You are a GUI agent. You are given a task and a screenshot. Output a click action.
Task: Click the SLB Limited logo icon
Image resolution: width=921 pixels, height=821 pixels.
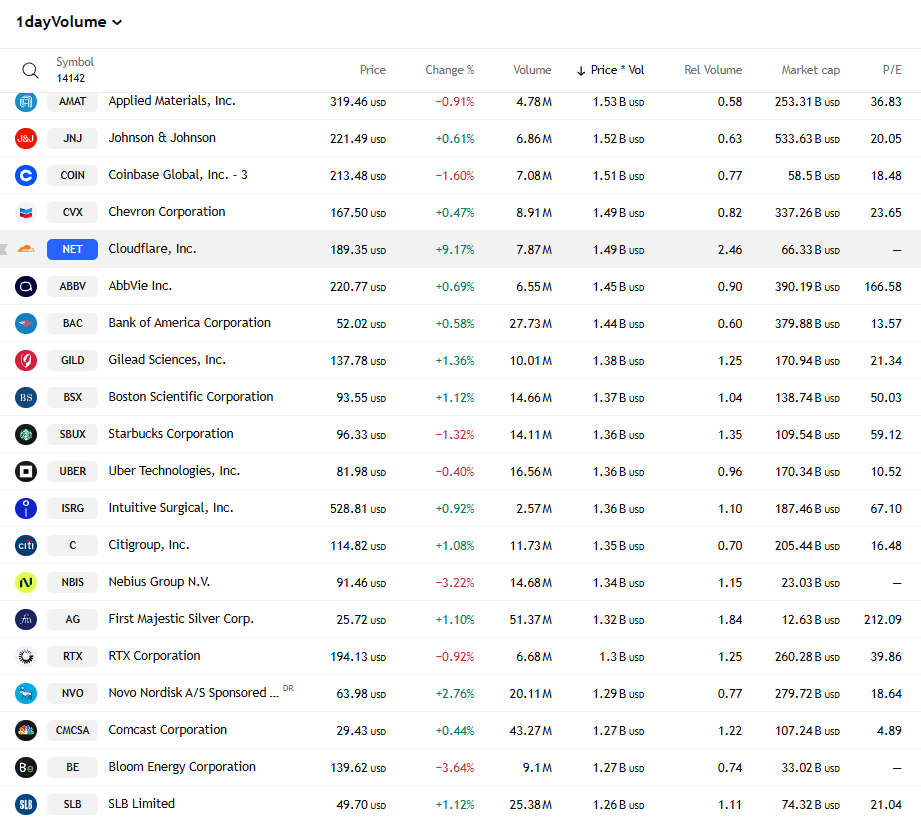[x=26, y=805]
